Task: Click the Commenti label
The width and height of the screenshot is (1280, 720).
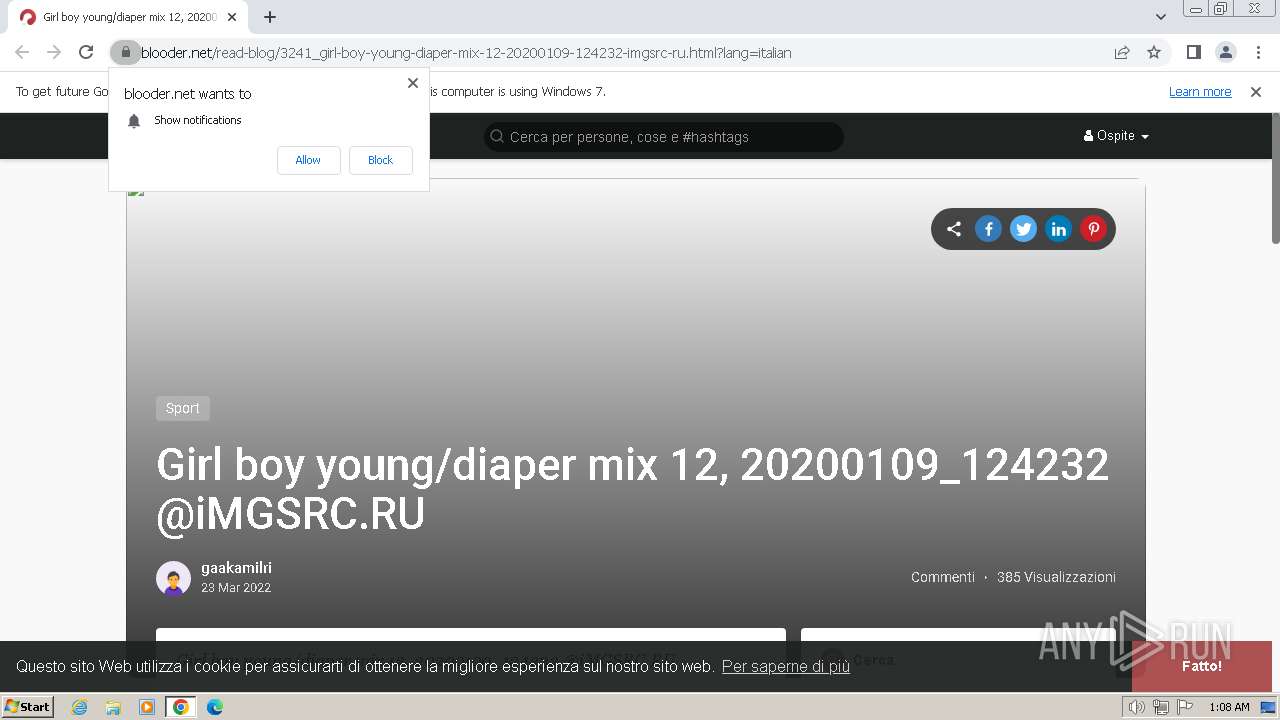Action: (942, 577)
